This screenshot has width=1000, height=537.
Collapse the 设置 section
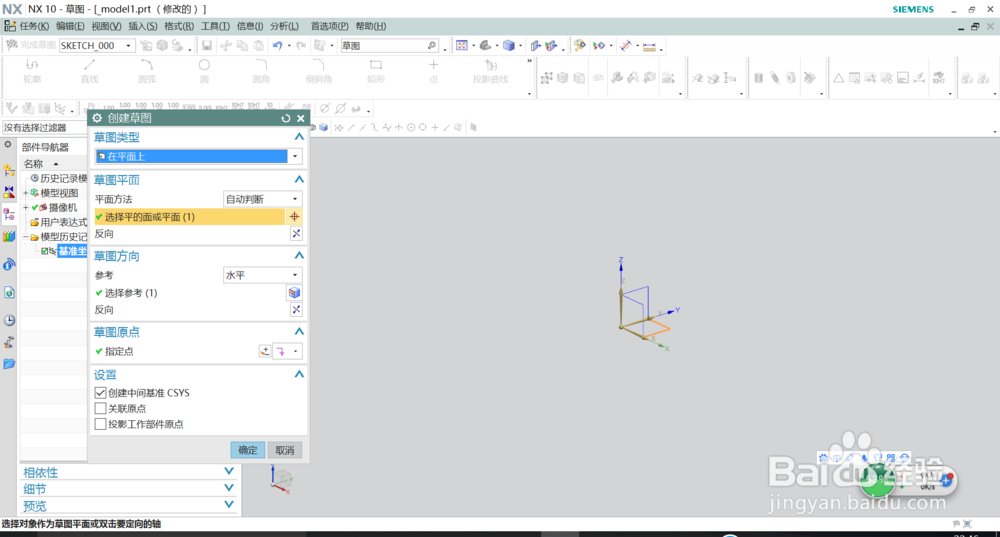pos(298,374)
